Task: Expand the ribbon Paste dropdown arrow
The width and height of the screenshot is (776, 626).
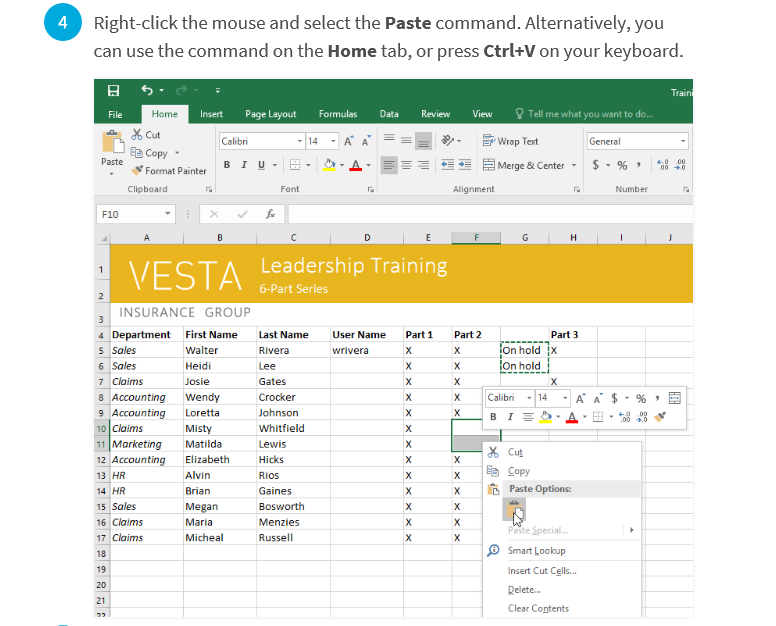Action: point(112,174)
